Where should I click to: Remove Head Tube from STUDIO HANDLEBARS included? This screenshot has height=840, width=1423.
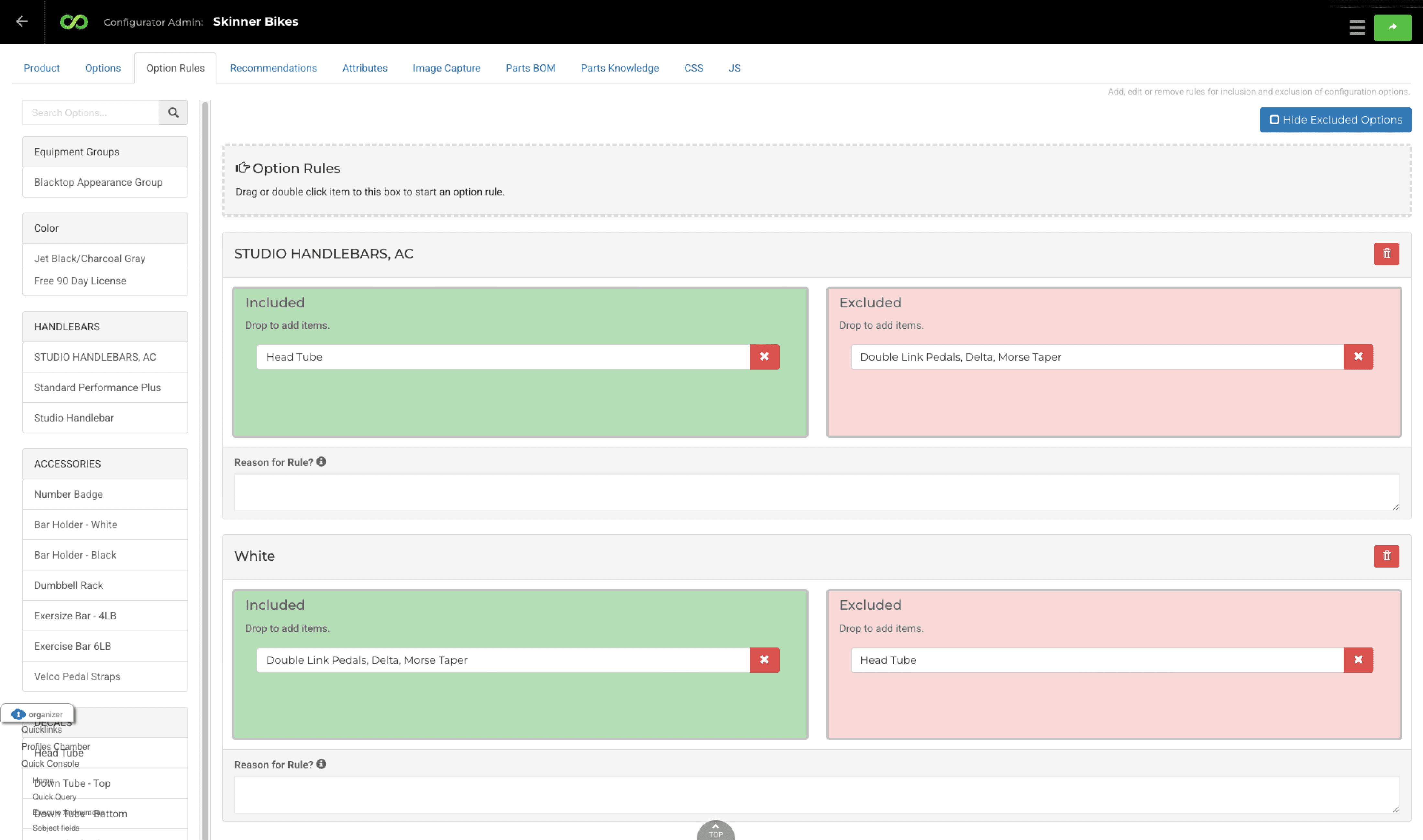(x=764, y=357)
